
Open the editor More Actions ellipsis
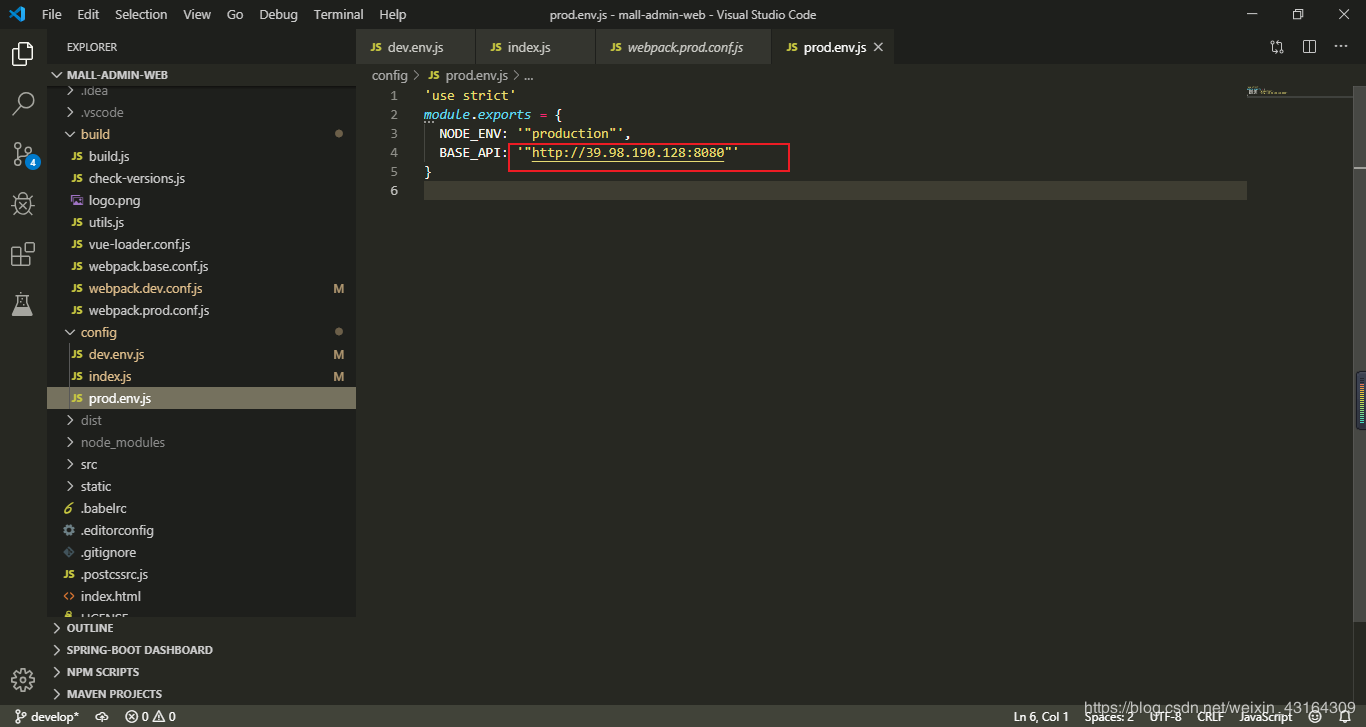[1341, 47]
